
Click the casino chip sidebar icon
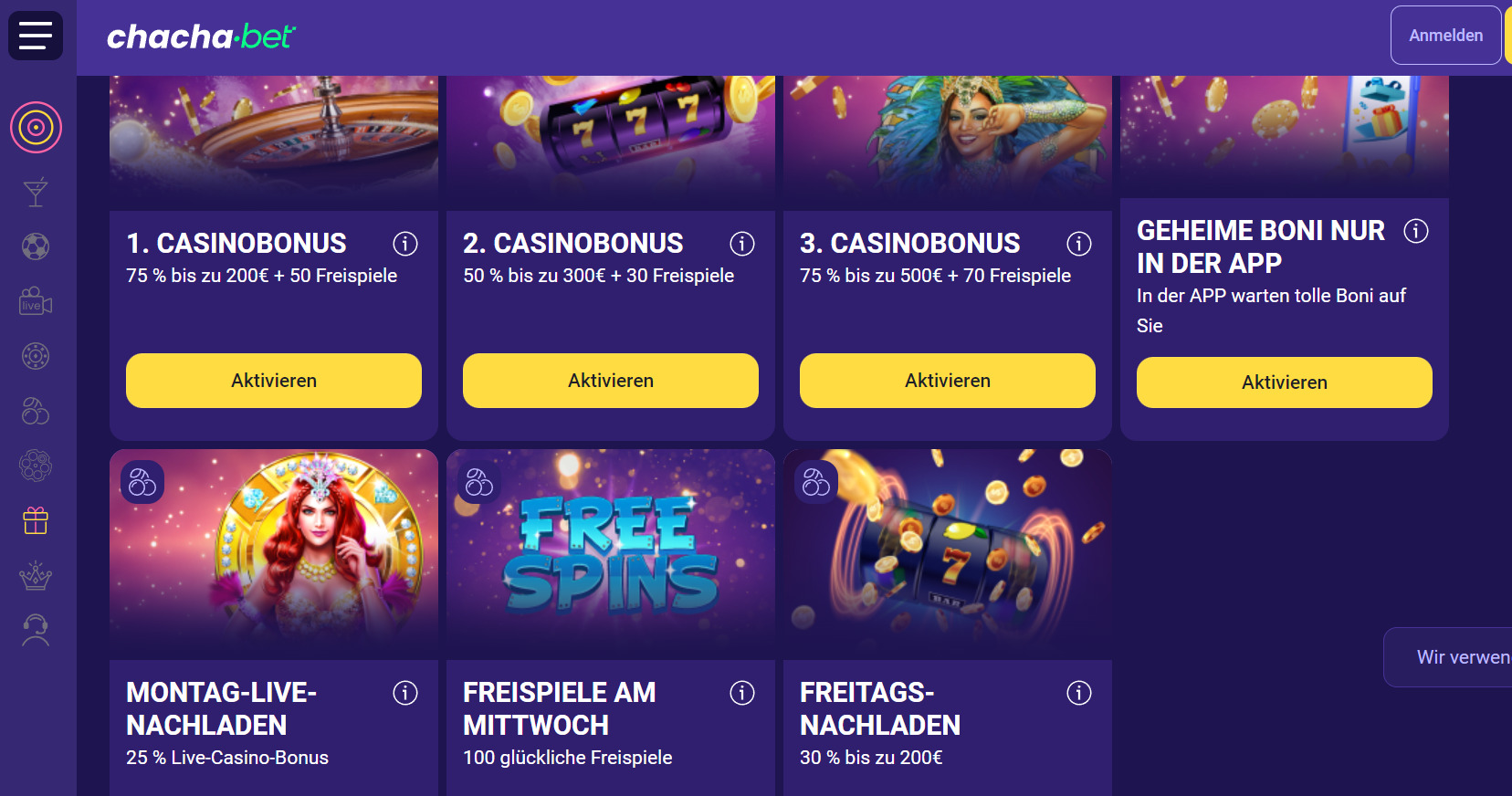click(36, 356)
